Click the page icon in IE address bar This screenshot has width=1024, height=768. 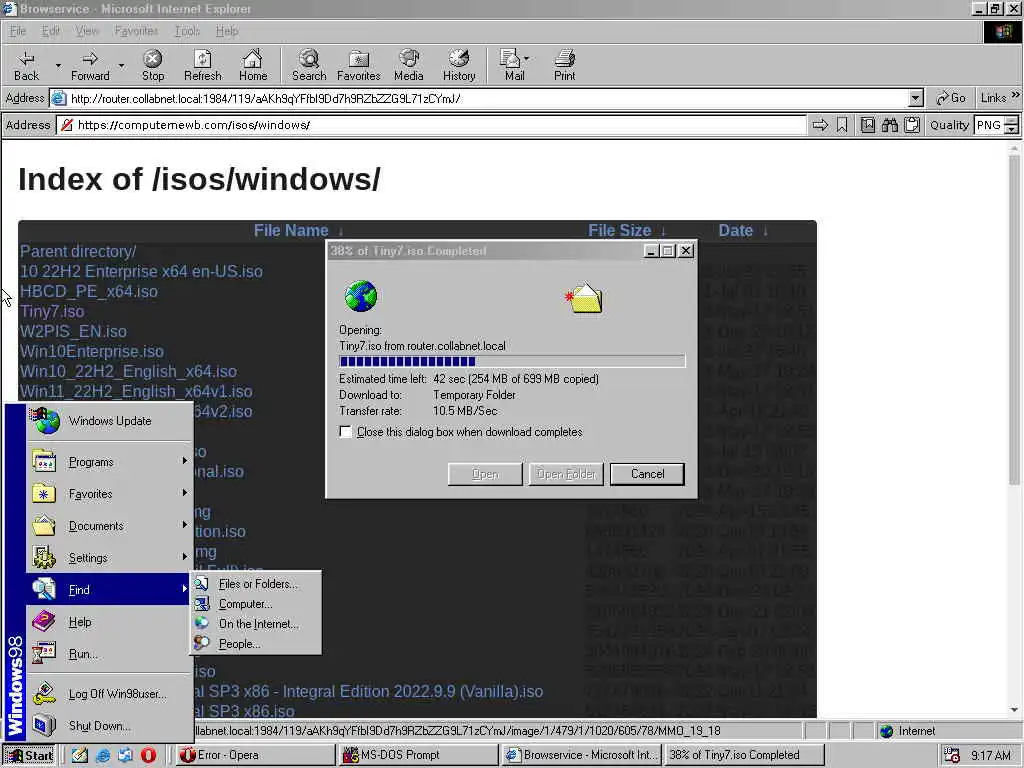pyautogui.click(x=59, y=99)
